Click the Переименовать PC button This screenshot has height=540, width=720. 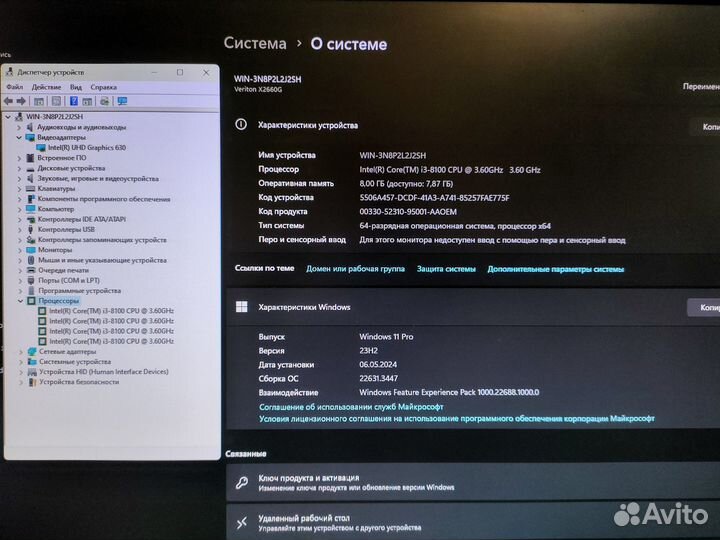click(700, 86)
